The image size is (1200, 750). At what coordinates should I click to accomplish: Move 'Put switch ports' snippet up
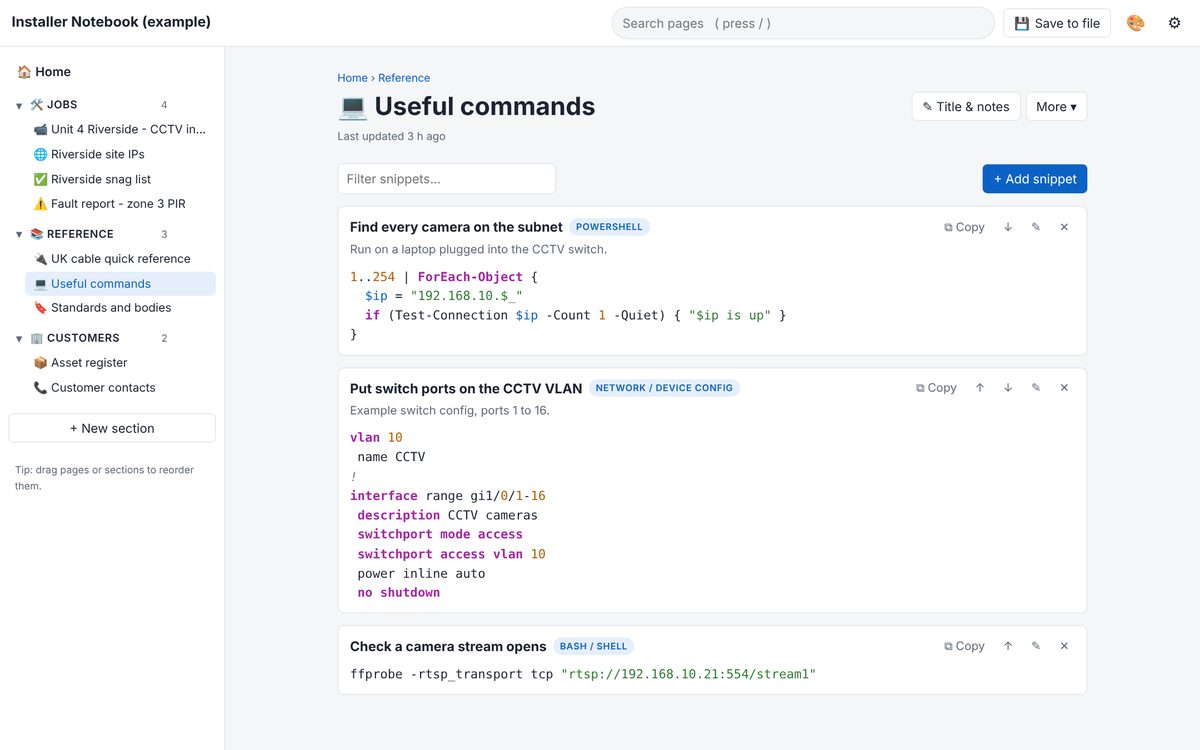(x=980, y=388)
